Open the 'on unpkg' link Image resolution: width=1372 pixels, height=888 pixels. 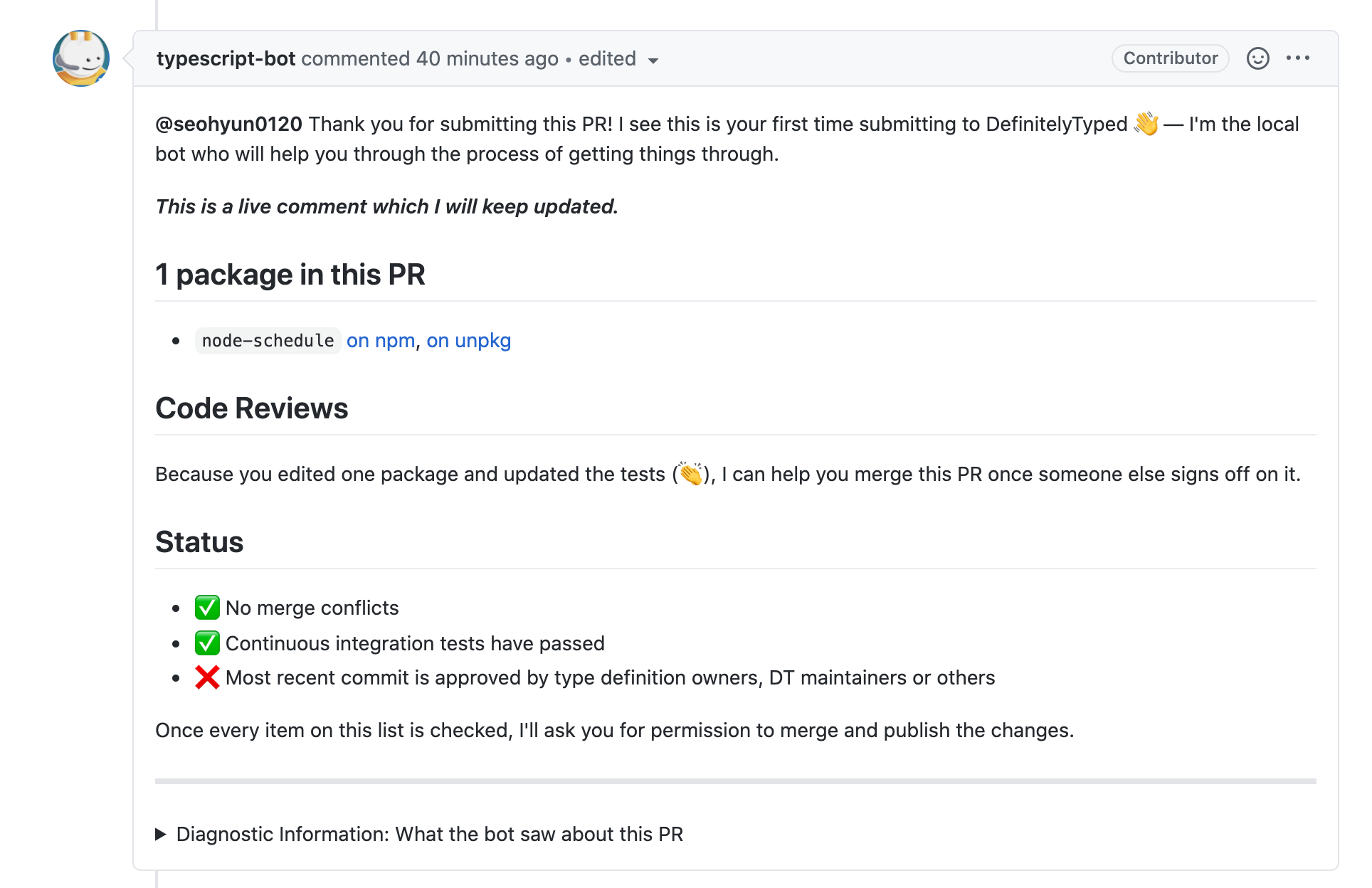tap(469, 341)
